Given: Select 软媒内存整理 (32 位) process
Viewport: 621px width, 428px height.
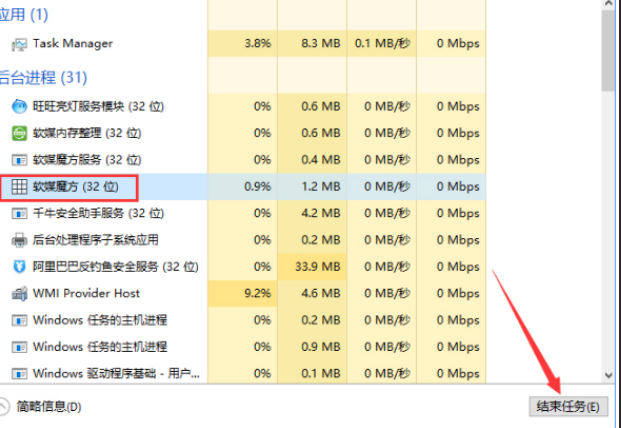Looking at the screenshot, I should click(243, 133).
